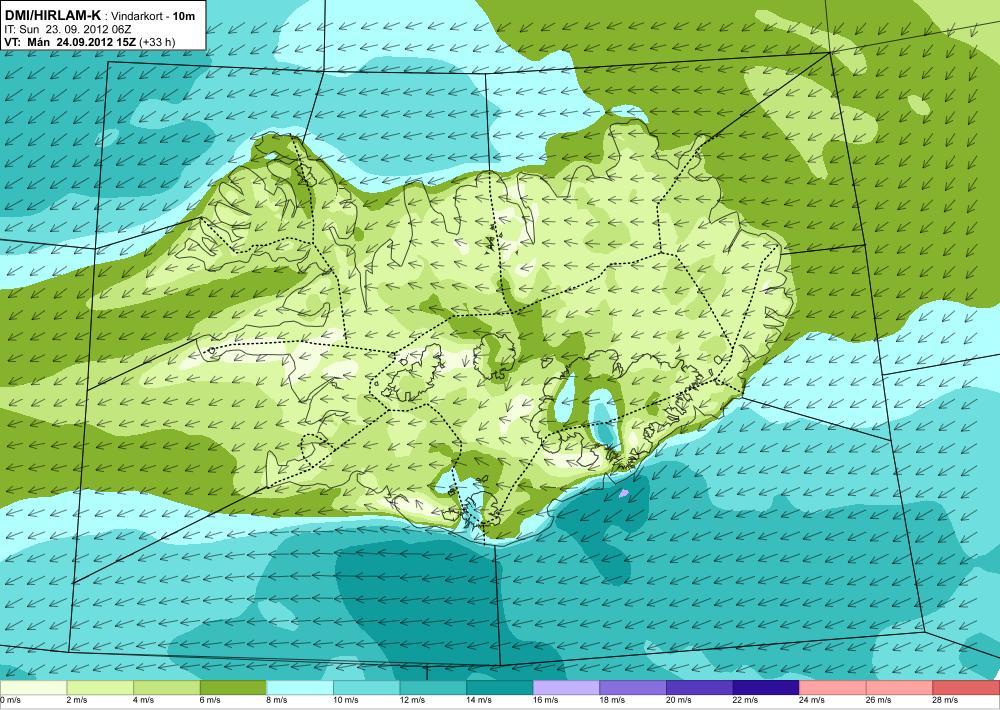Click the "VT: Mán 24.09.2012 15Z" valid time text
The height and width of the screenshot is (710, 1000).
[x=71, y=42]
